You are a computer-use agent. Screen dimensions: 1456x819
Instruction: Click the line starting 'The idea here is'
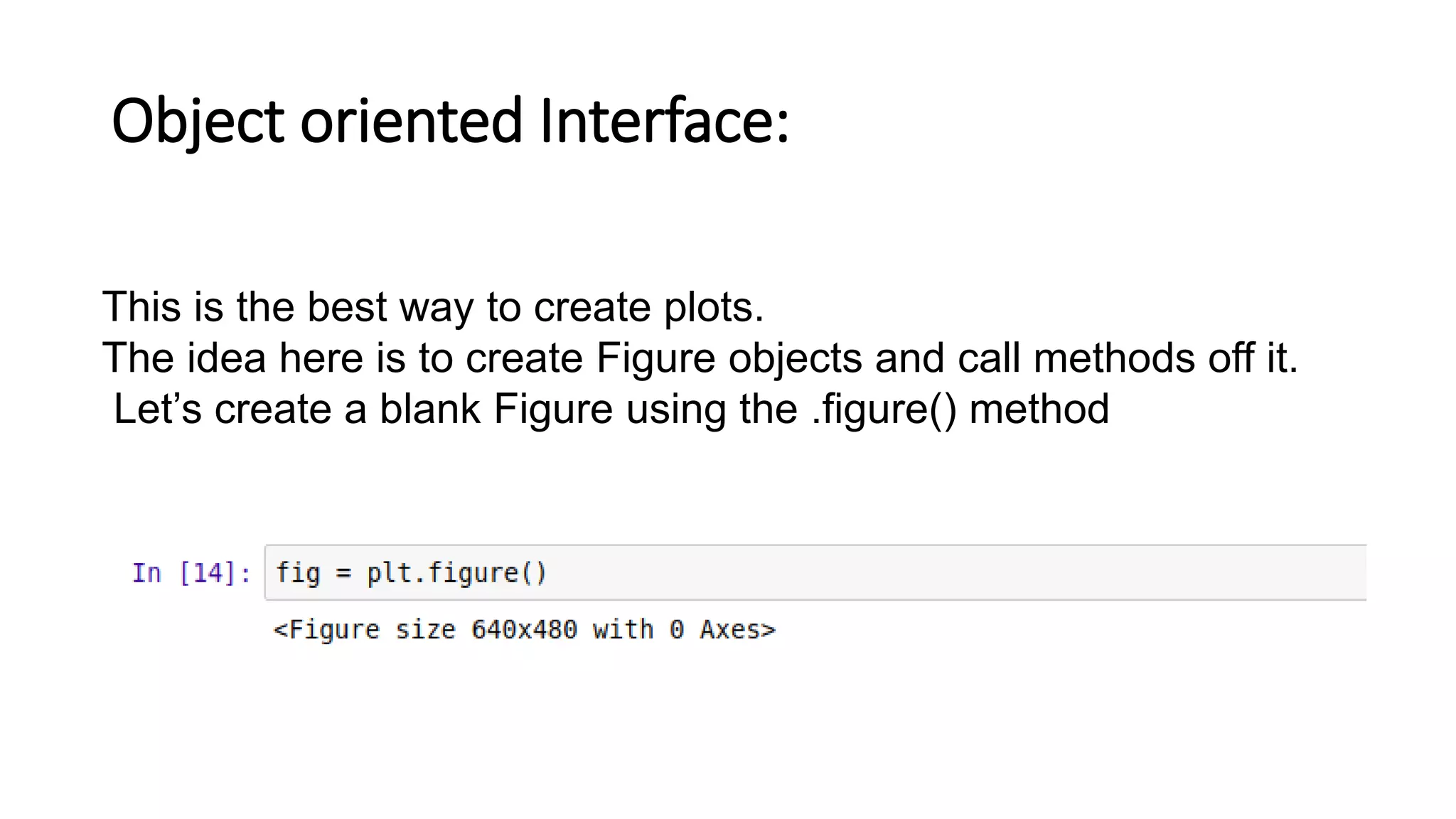click(700, 358)
